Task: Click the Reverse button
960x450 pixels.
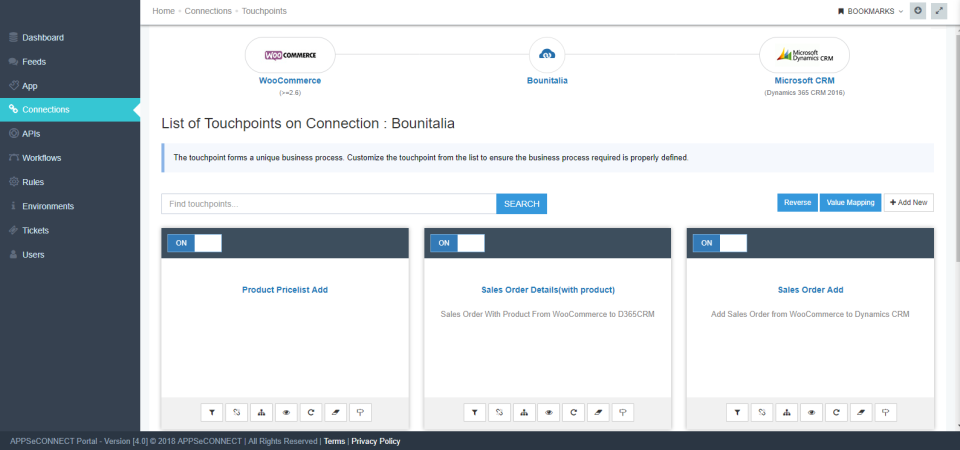Action: [798, 203]
